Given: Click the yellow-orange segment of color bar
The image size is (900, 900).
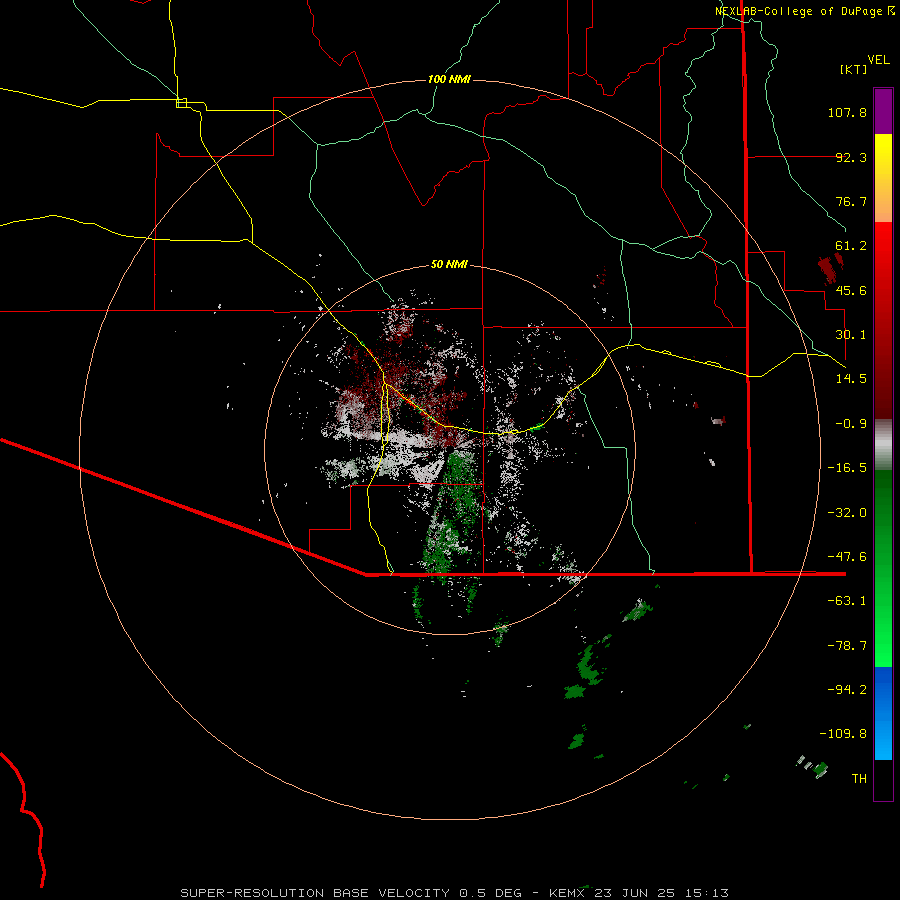Looking at the screenshot, I should coord(883,178).
